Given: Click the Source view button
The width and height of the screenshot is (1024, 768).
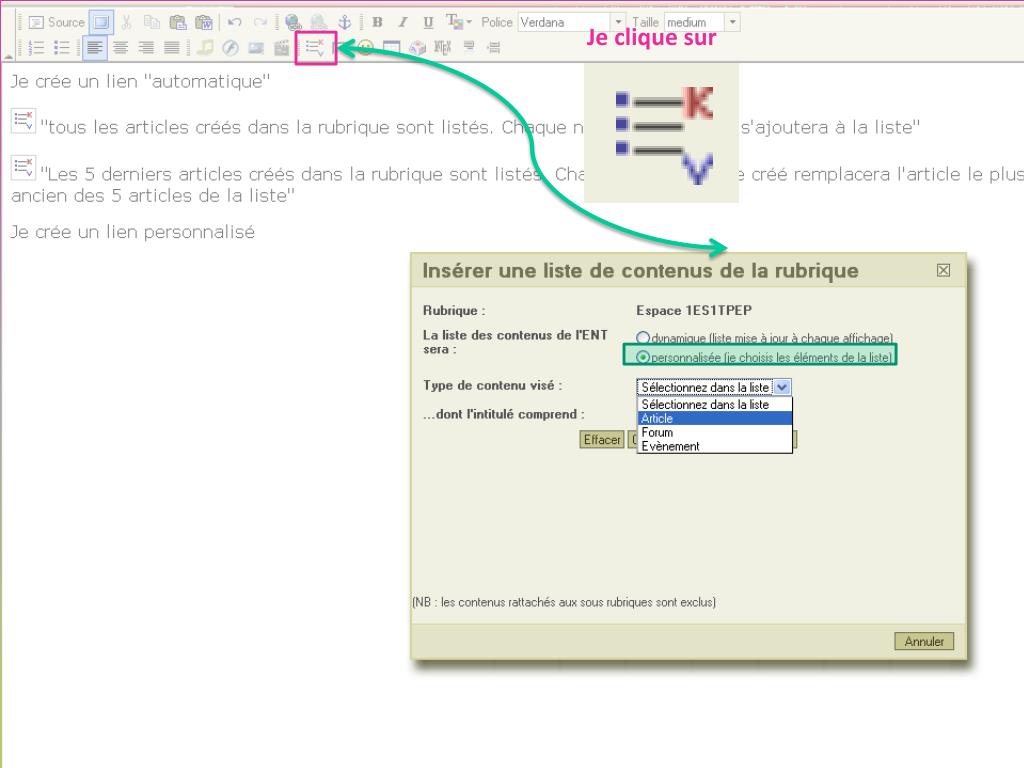Looking at the screenshot, I should click(57, 22).
